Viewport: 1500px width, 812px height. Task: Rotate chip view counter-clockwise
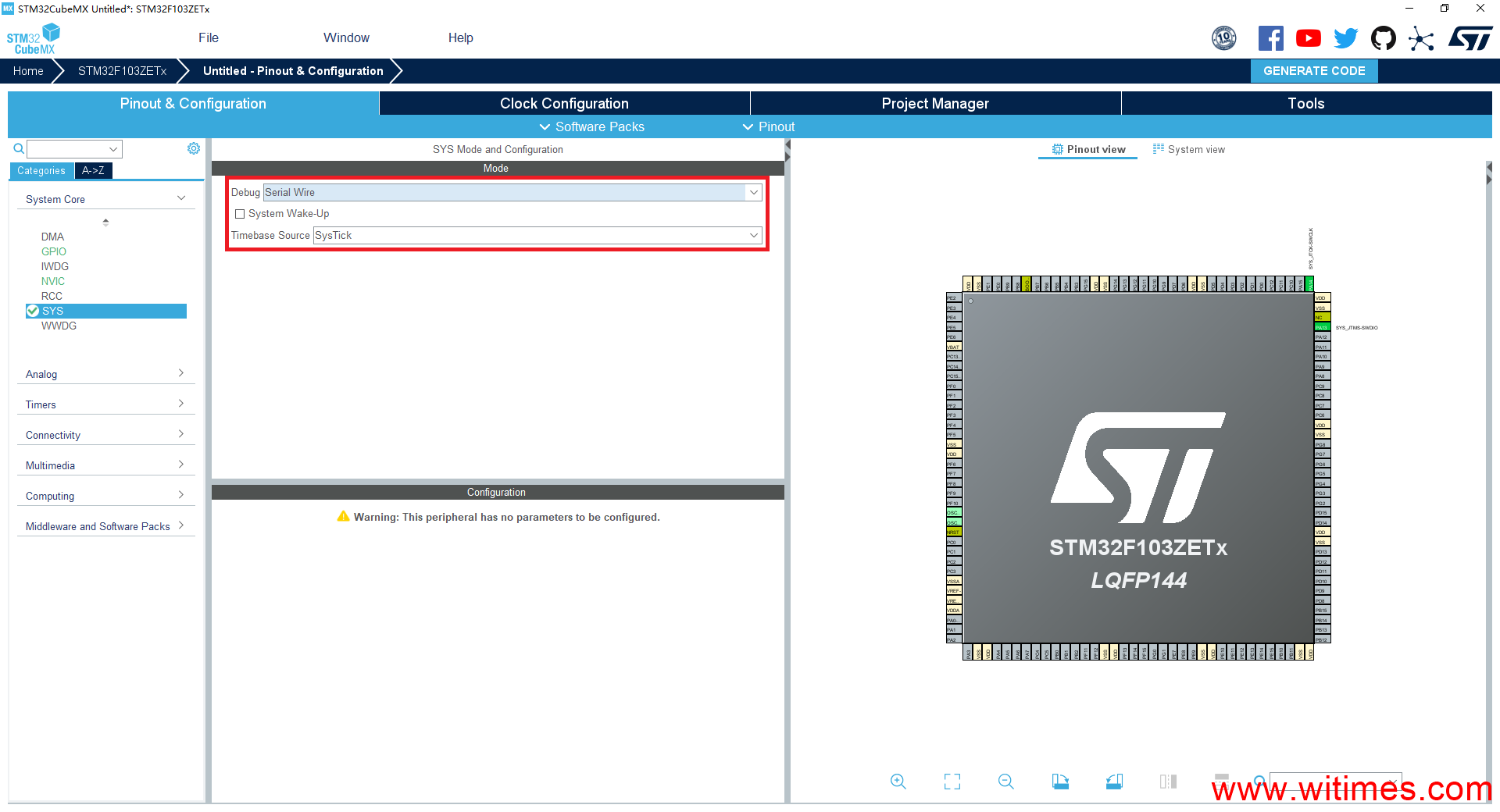(x=1115, y=782)
